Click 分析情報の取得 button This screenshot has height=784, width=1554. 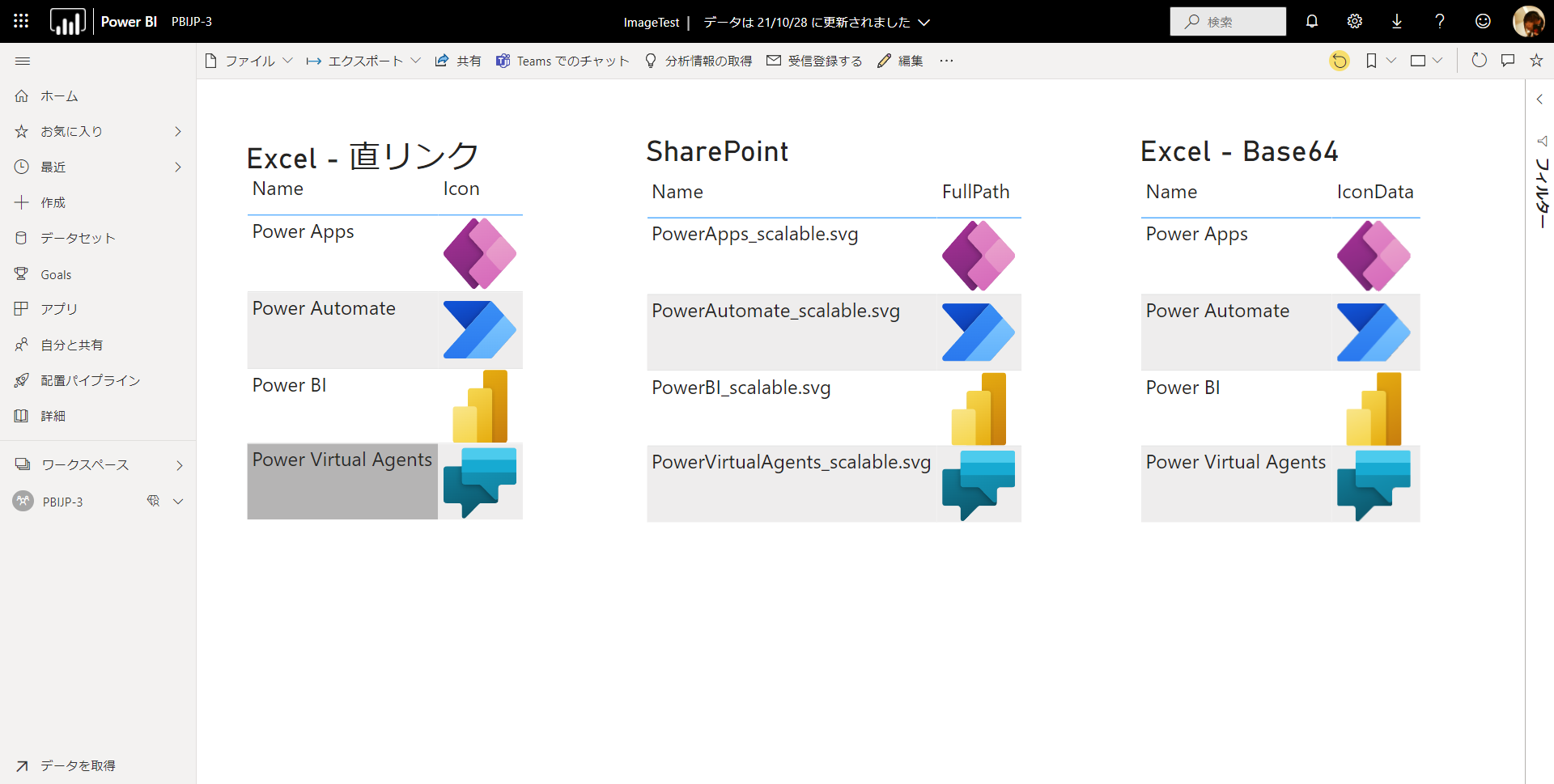pyautogui.click(x=698, y=61)
